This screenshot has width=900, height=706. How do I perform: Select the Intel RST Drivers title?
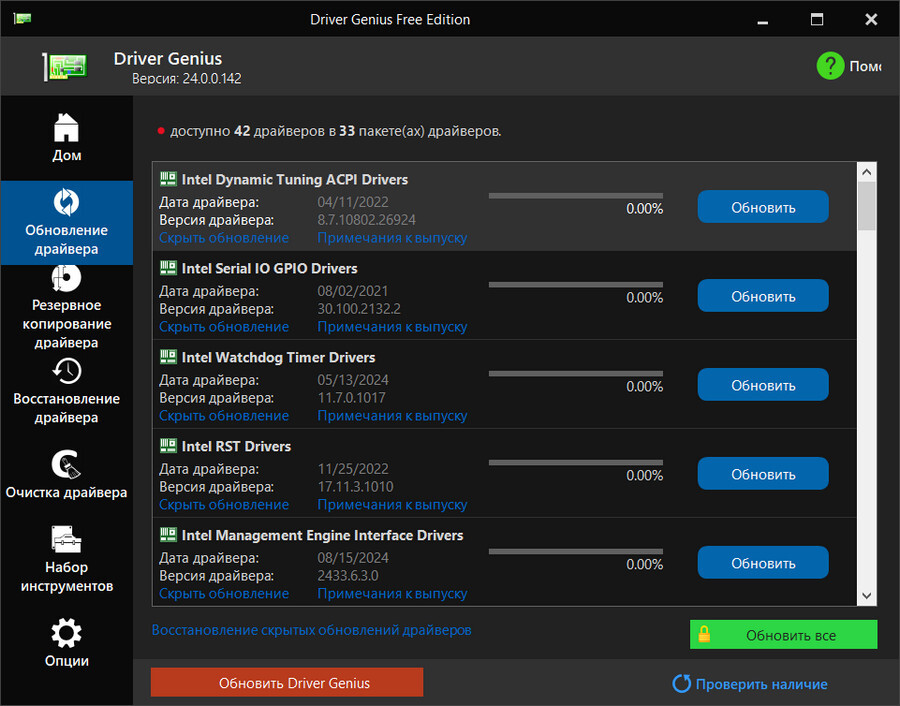pyautogui.click(x=236, y=447)
